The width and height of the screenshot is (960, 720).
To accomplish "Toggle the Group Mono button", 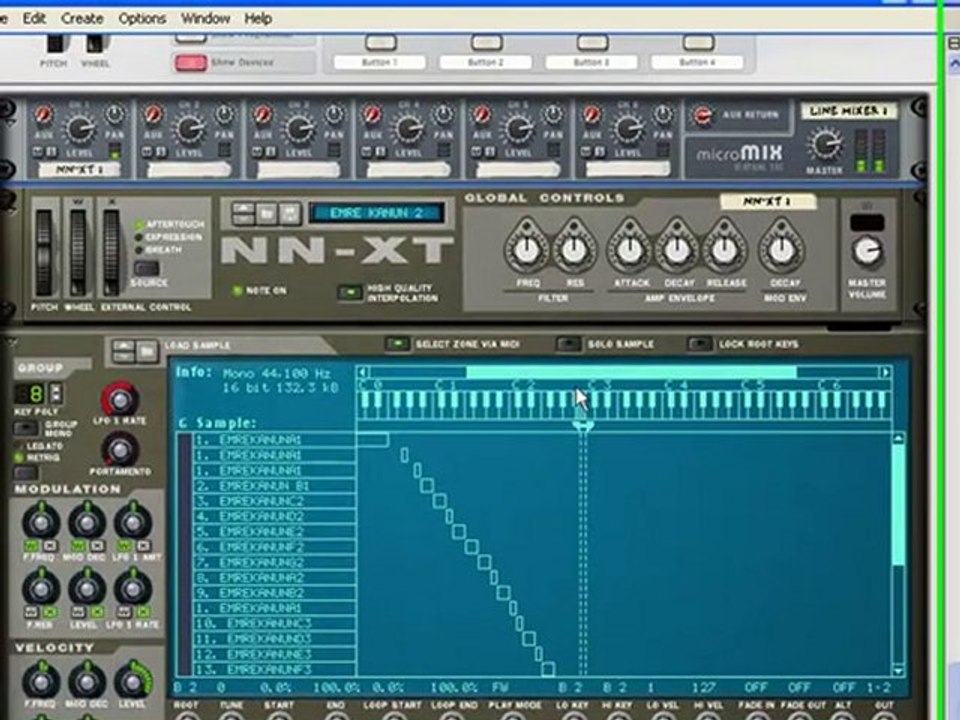I will (26, 428).
